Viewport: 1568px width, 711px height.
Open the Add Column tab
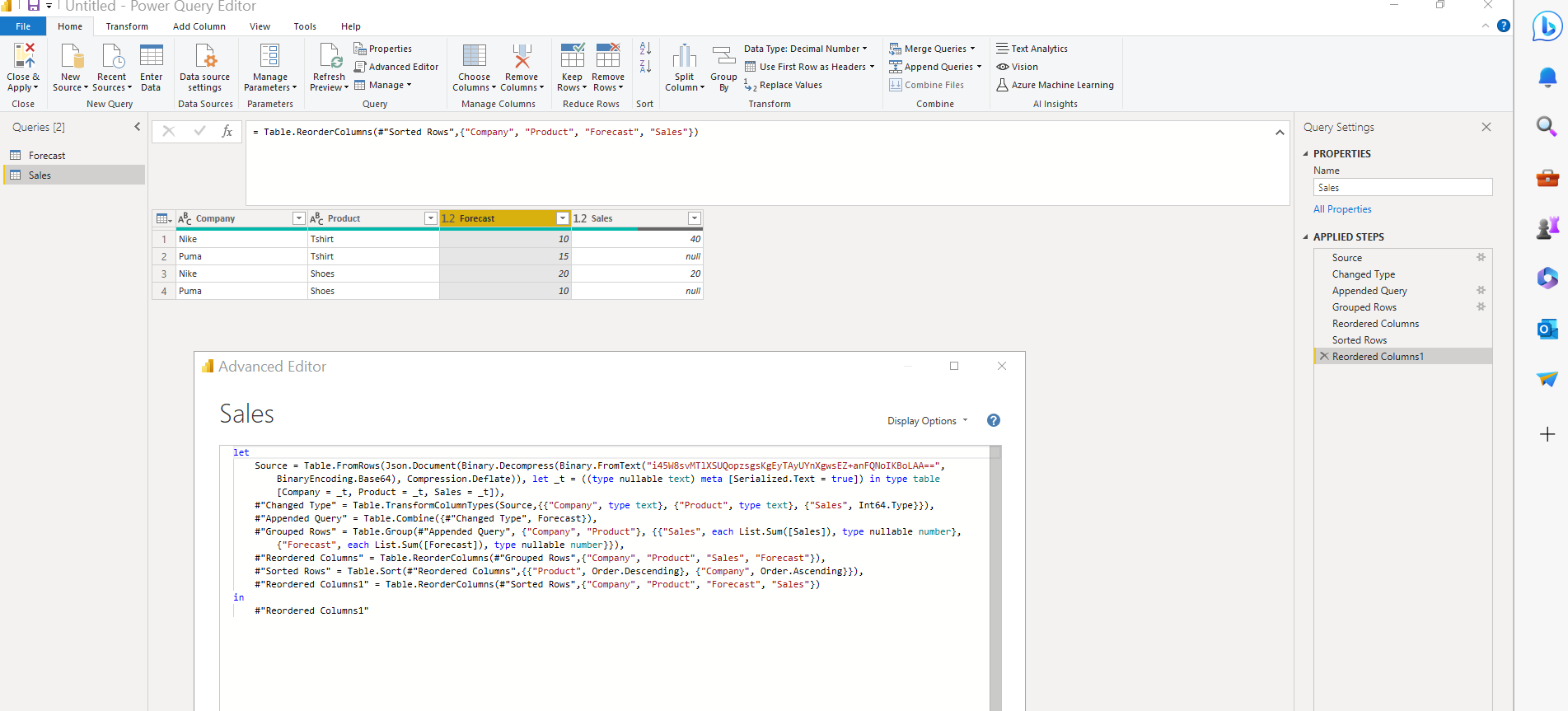199,26
